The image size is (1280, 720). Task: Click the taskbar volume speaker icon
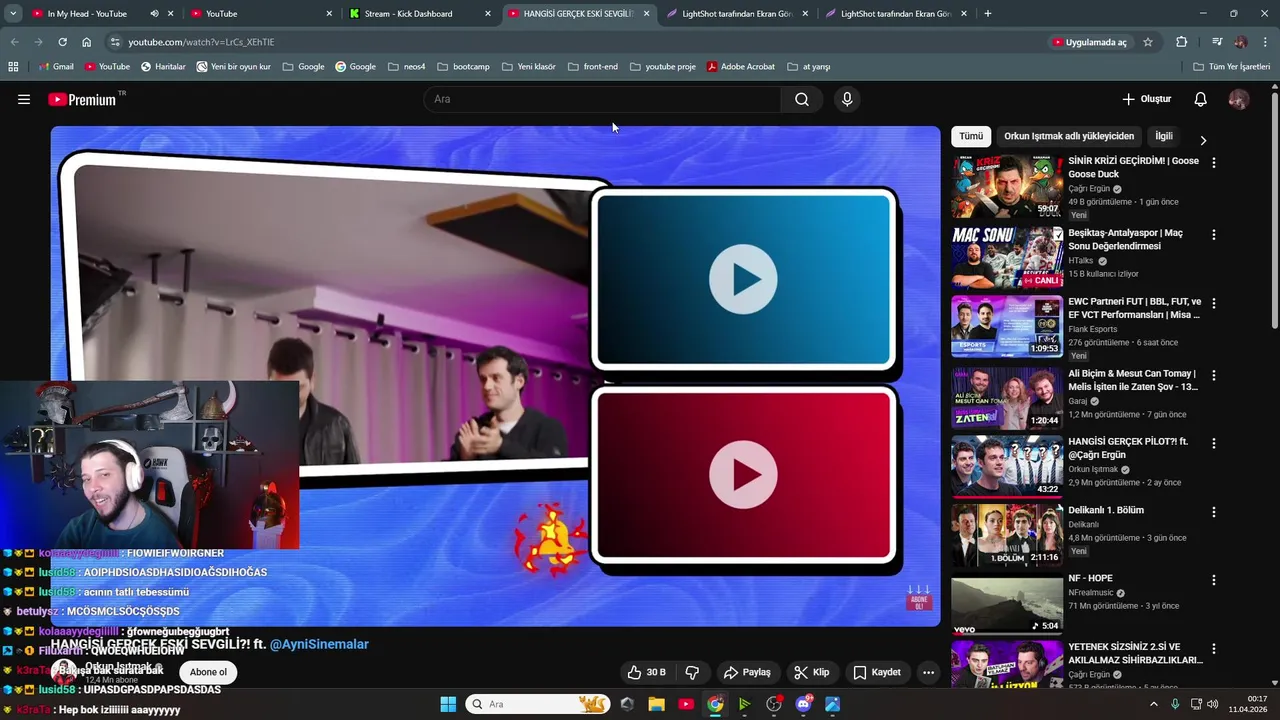pos(1215,704)
